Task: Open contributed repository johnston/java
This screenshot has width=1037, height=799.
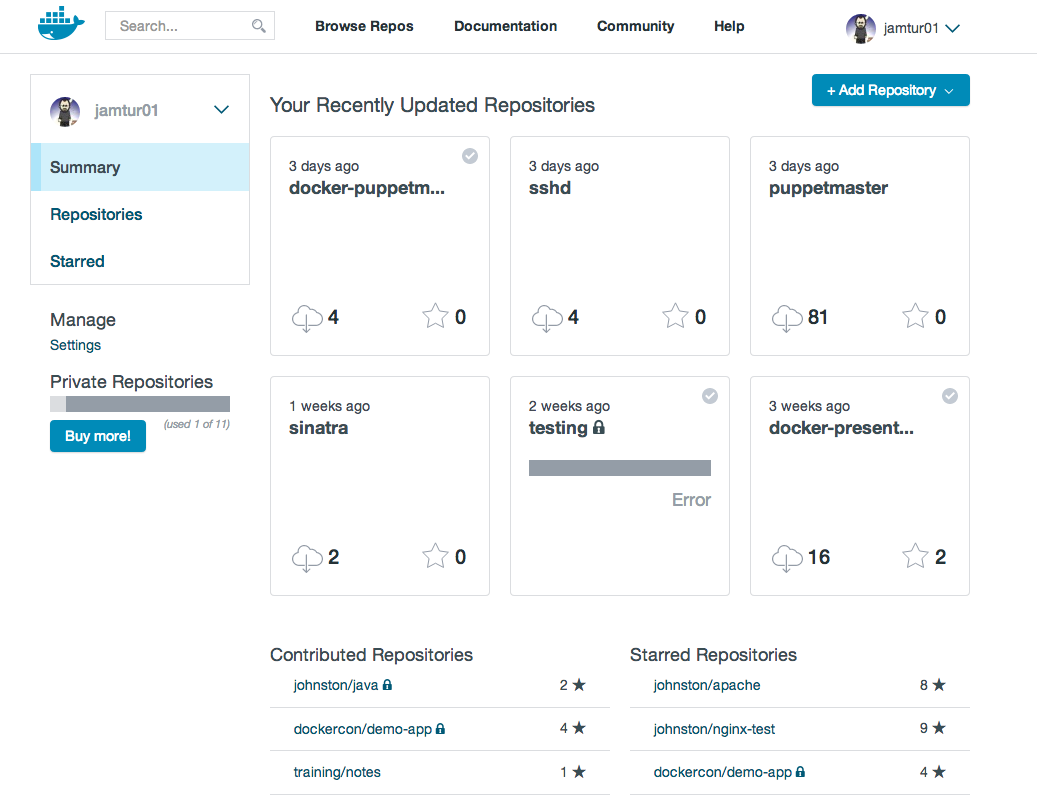Action: (336, 685)
